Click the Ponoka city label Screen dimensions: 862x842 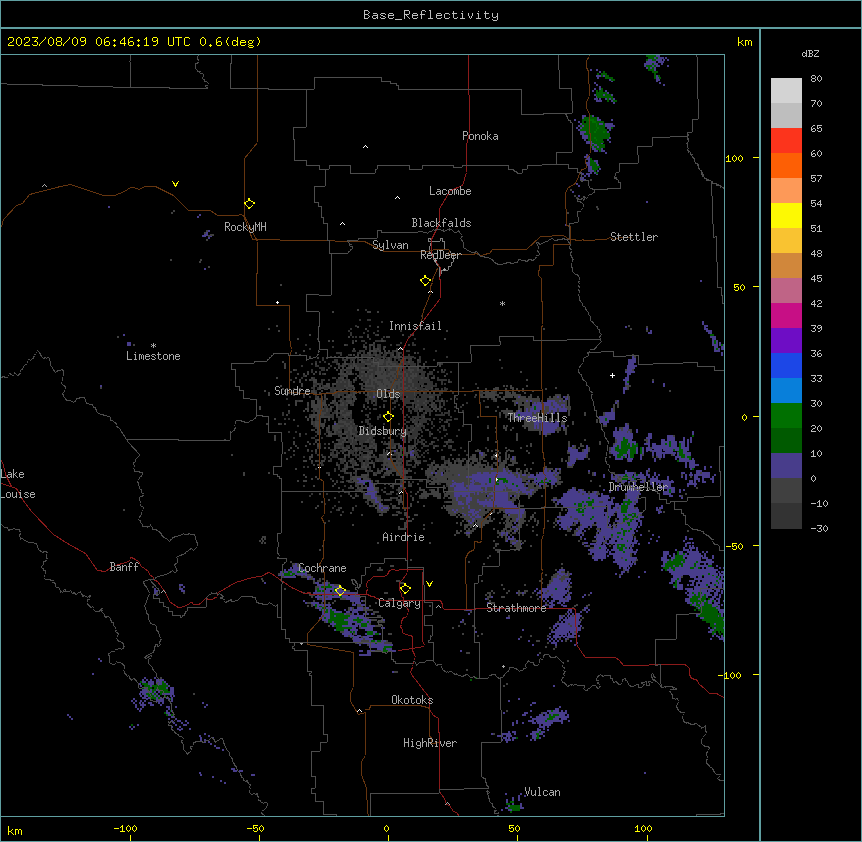480,136
